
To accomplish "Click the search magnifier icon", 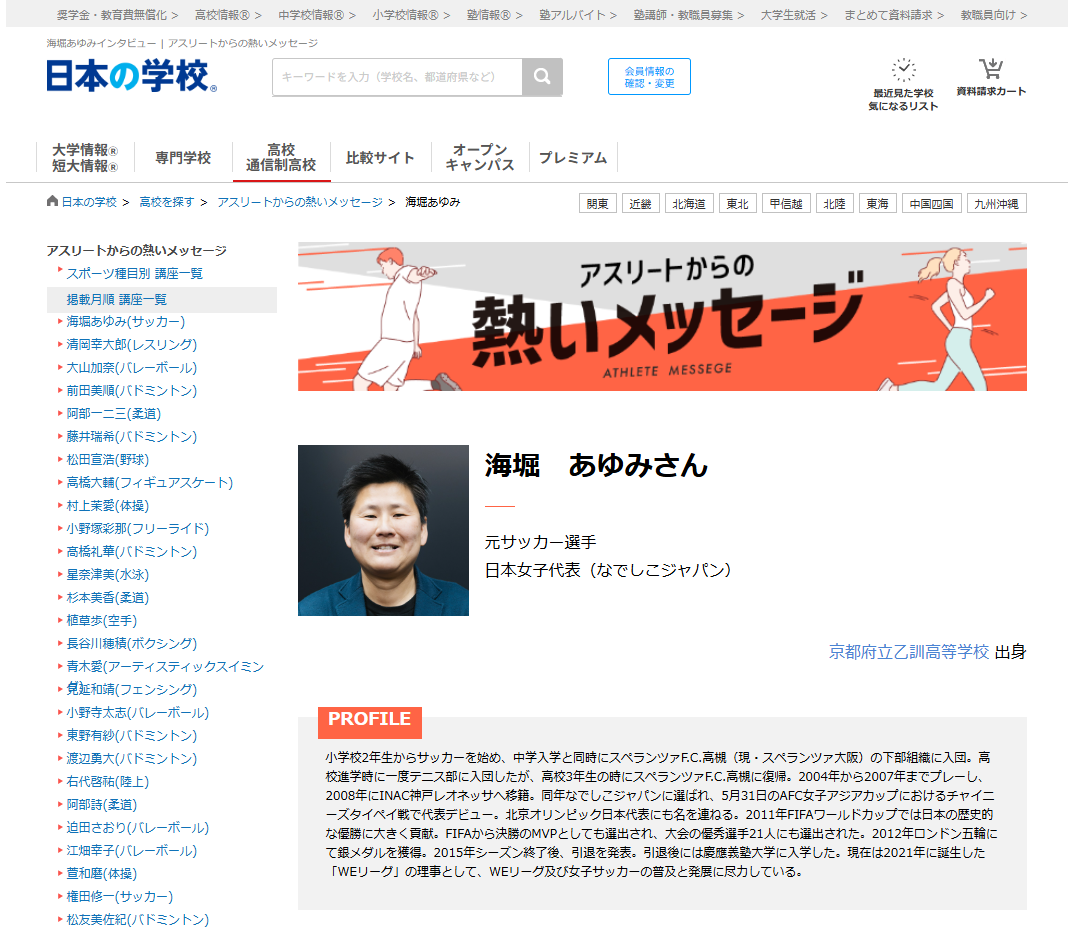I will [543, 77].
